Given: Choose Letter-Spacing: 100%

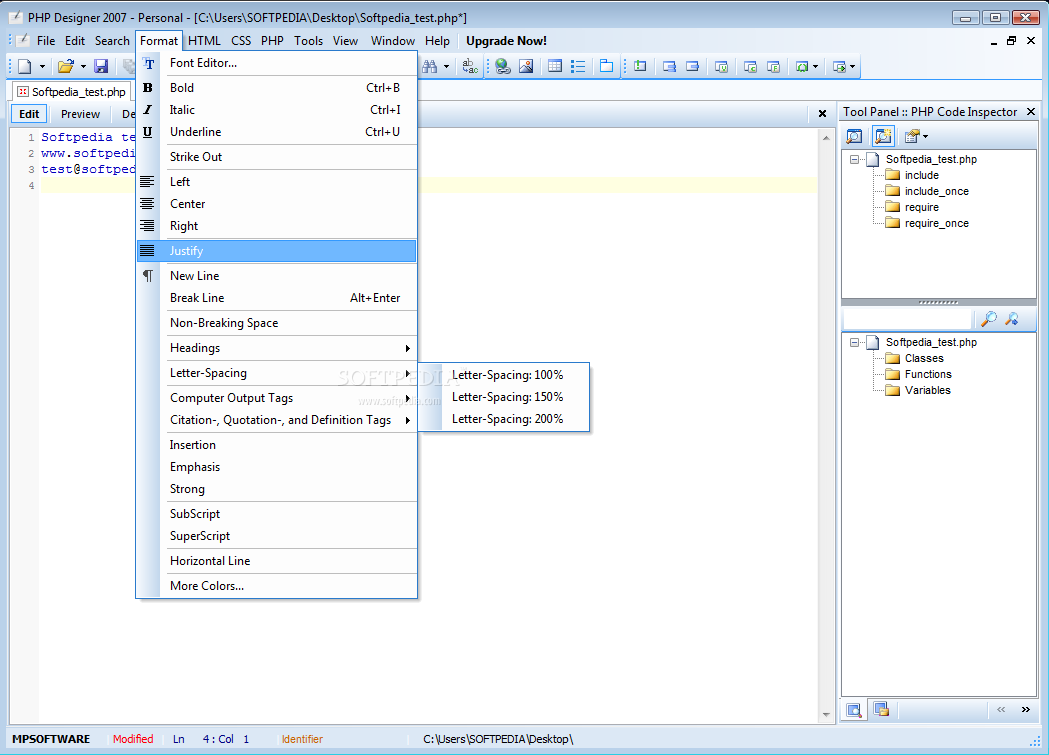Looking at the screenshot, I should [x=507, y=375].
